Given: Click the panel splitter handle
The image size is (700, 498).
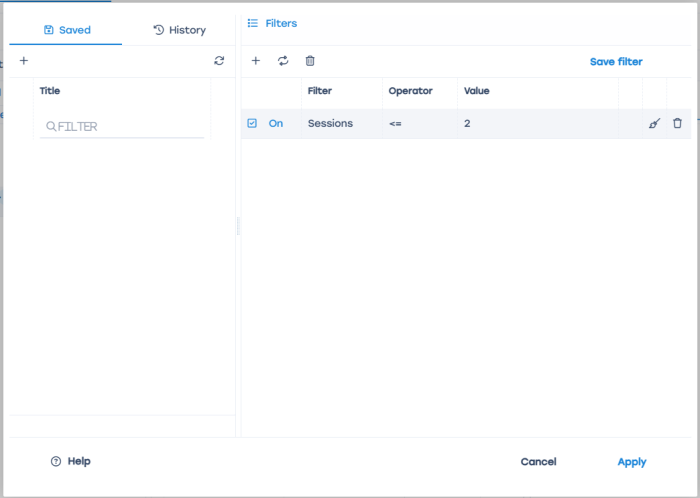Looking at the screenshot, I should (x=238, y=226).
